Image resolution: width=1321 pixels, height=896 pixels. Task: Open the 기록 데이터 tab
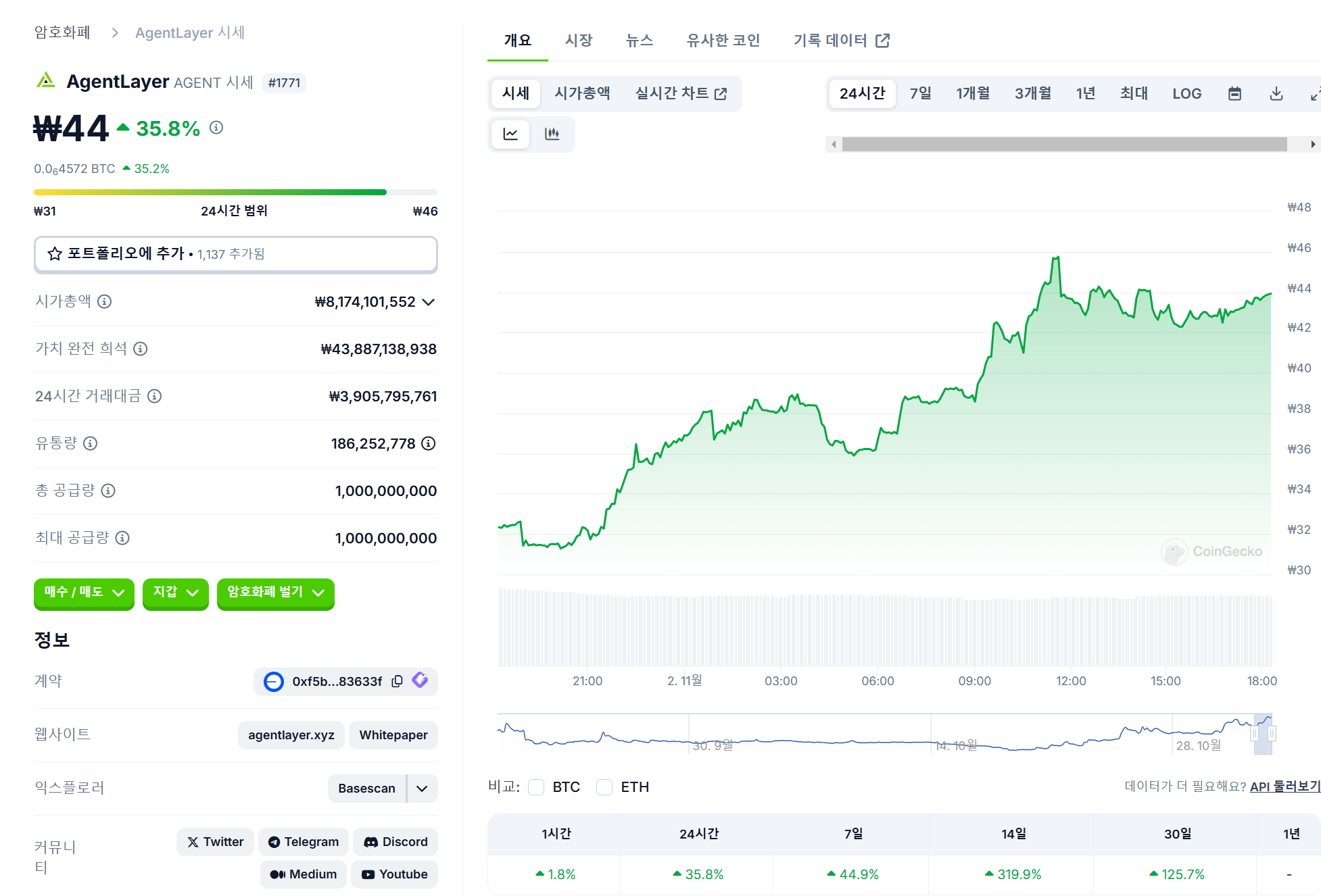[x=842, y=41]
